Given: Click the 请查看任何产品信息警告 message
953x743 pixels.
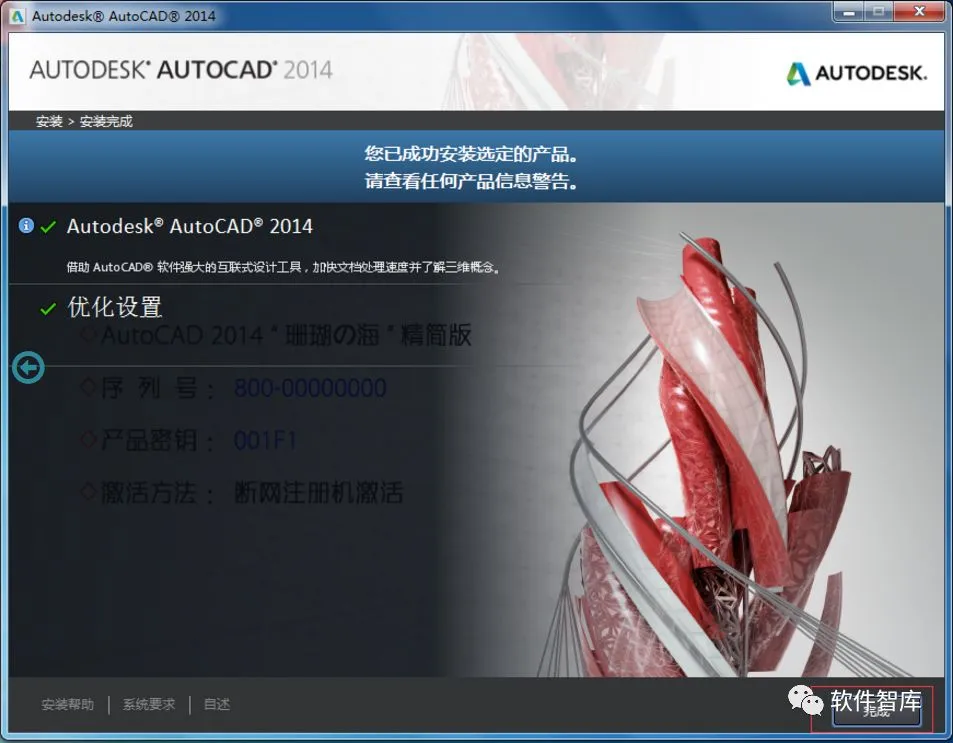Looking at the screenshot, I should (x=471, y=181).
